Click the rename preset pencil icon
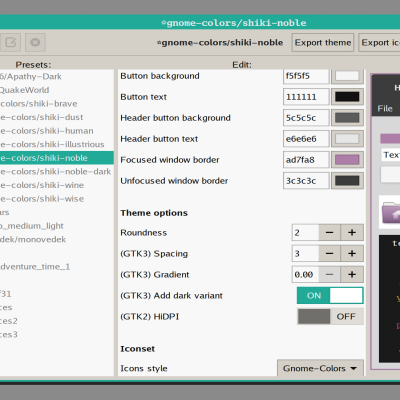This screenshot has width=400, height=400. click(11, 42)
